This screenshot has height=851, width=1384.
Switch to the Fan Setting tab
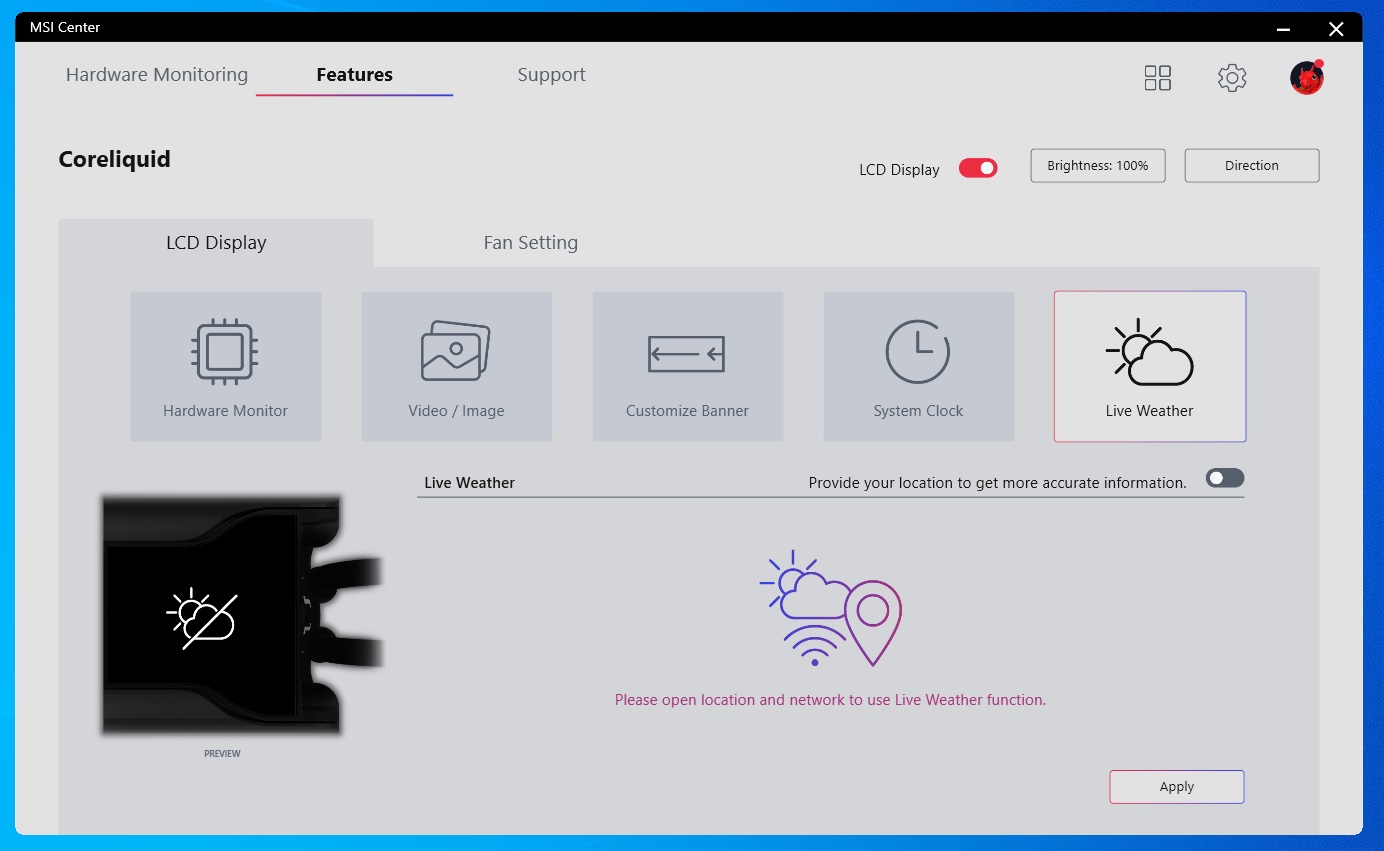pyautogui.click(x=530, y=243)
